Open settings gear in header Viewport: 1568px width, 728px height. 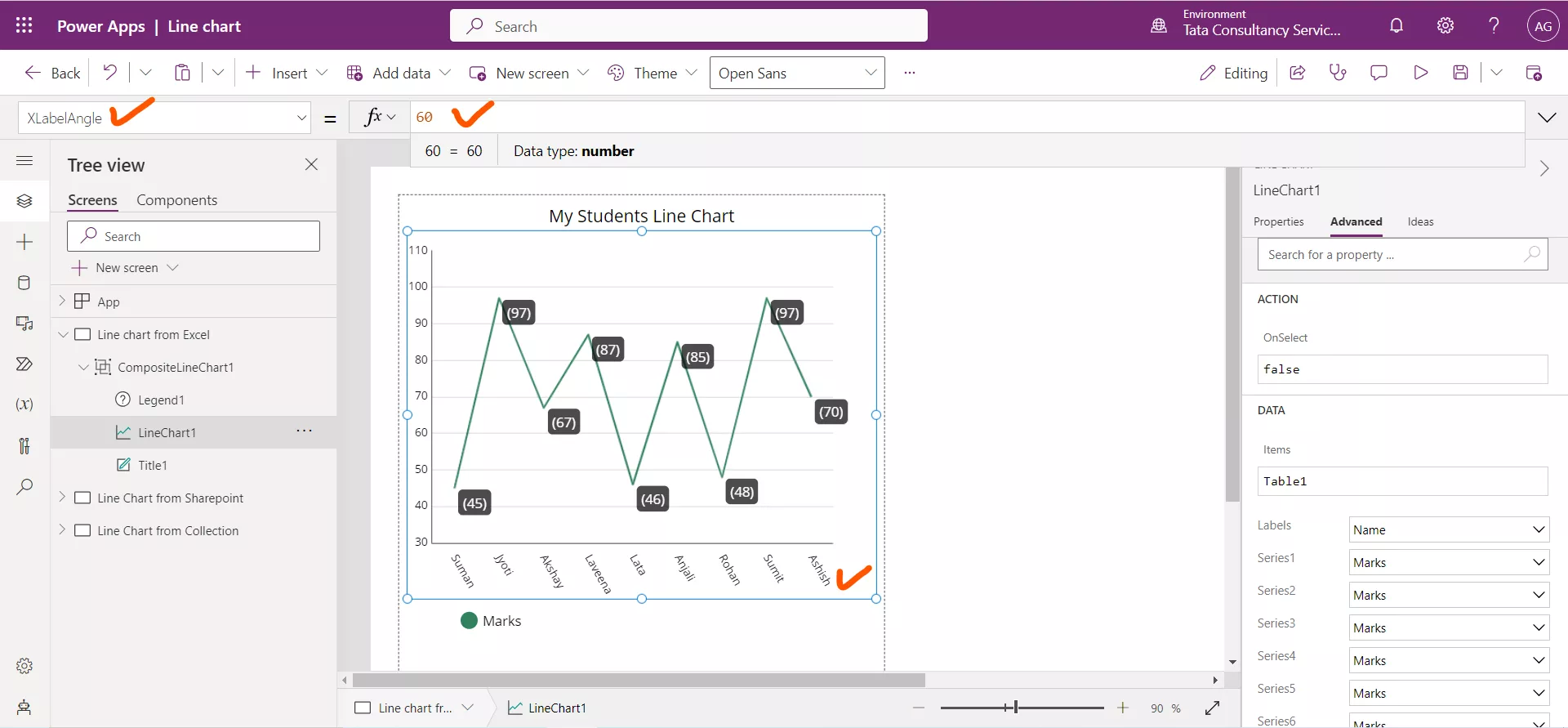coord(1445,25)
